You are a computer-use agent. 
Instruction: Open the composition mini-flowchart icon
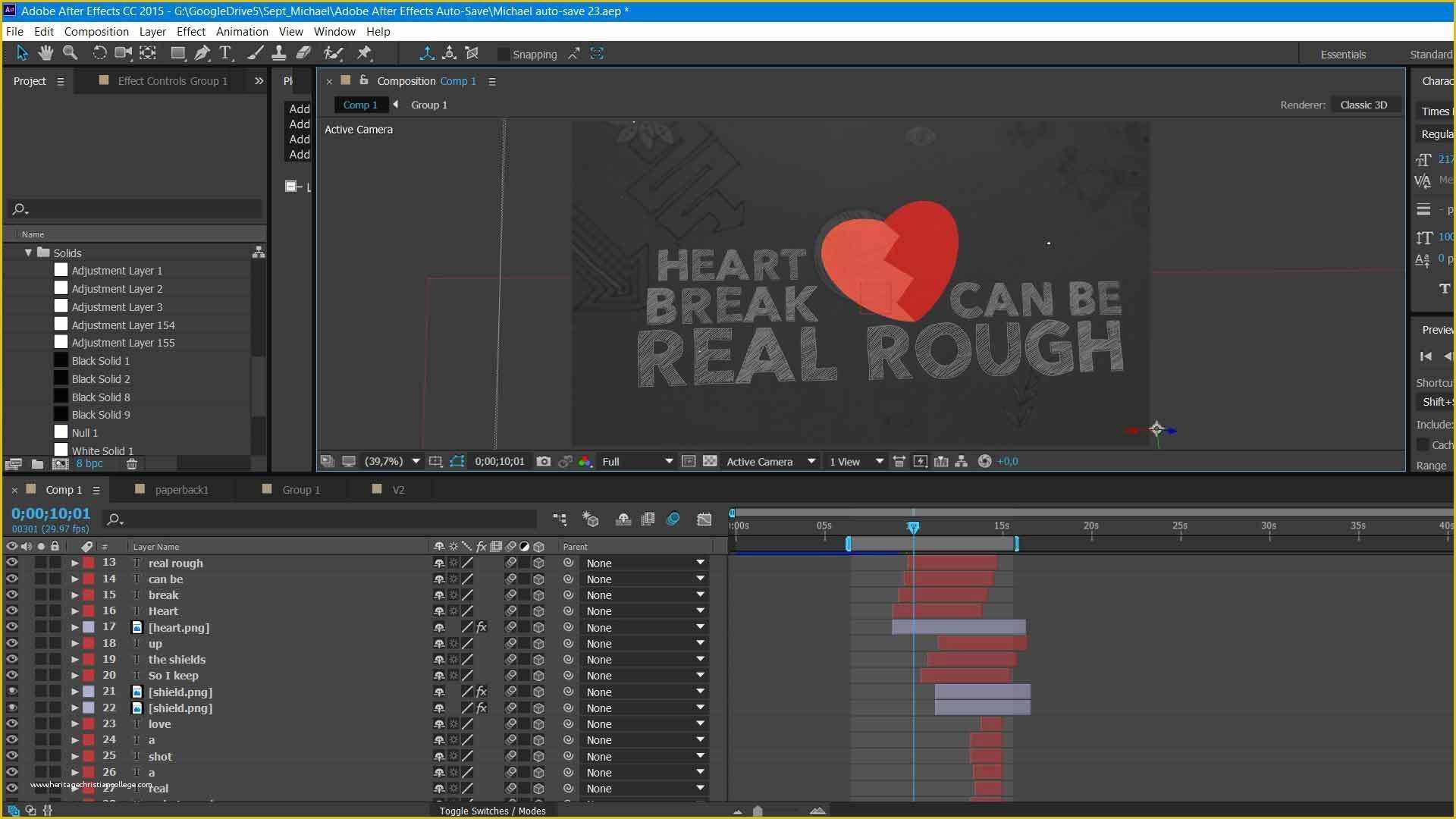[560, 519]
